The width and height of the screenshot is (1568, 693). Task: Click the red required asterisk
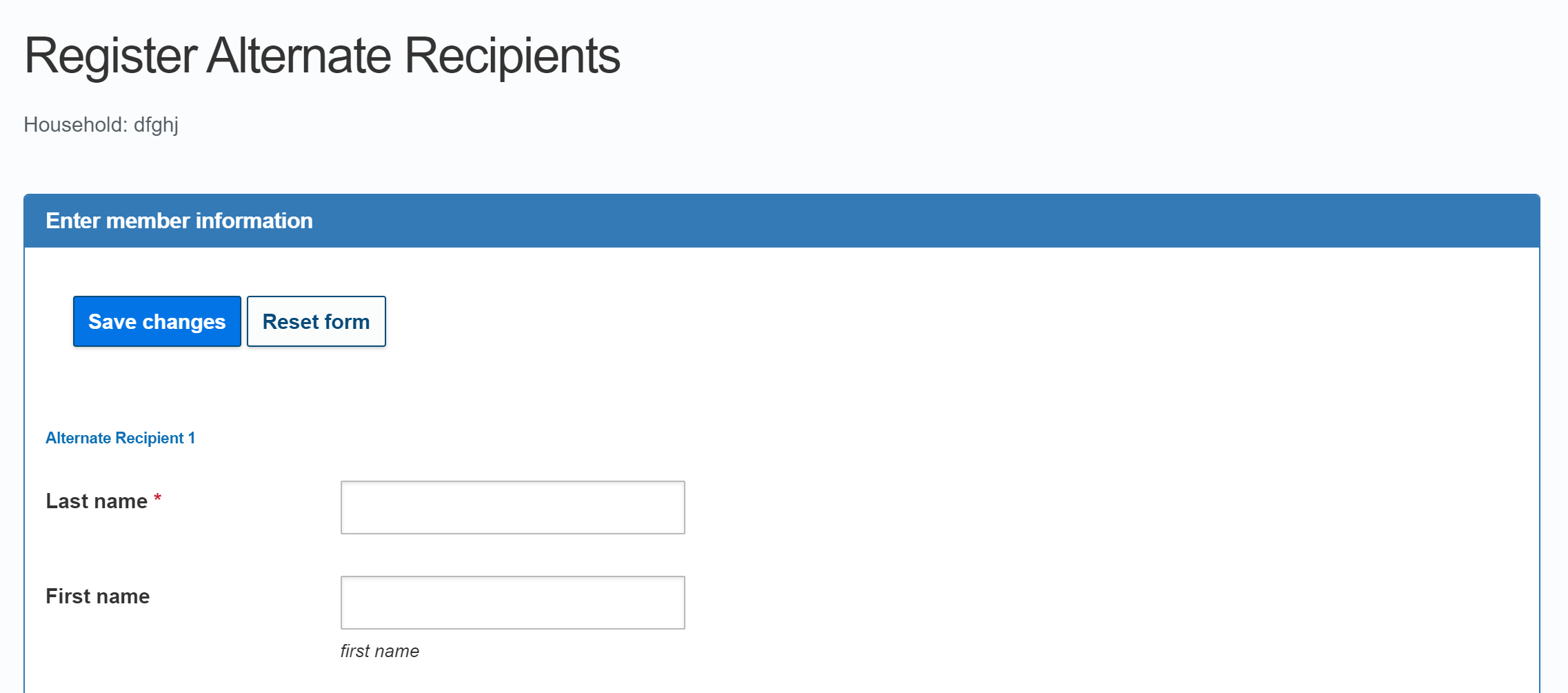pyautogui.click(x=157, y=498)
